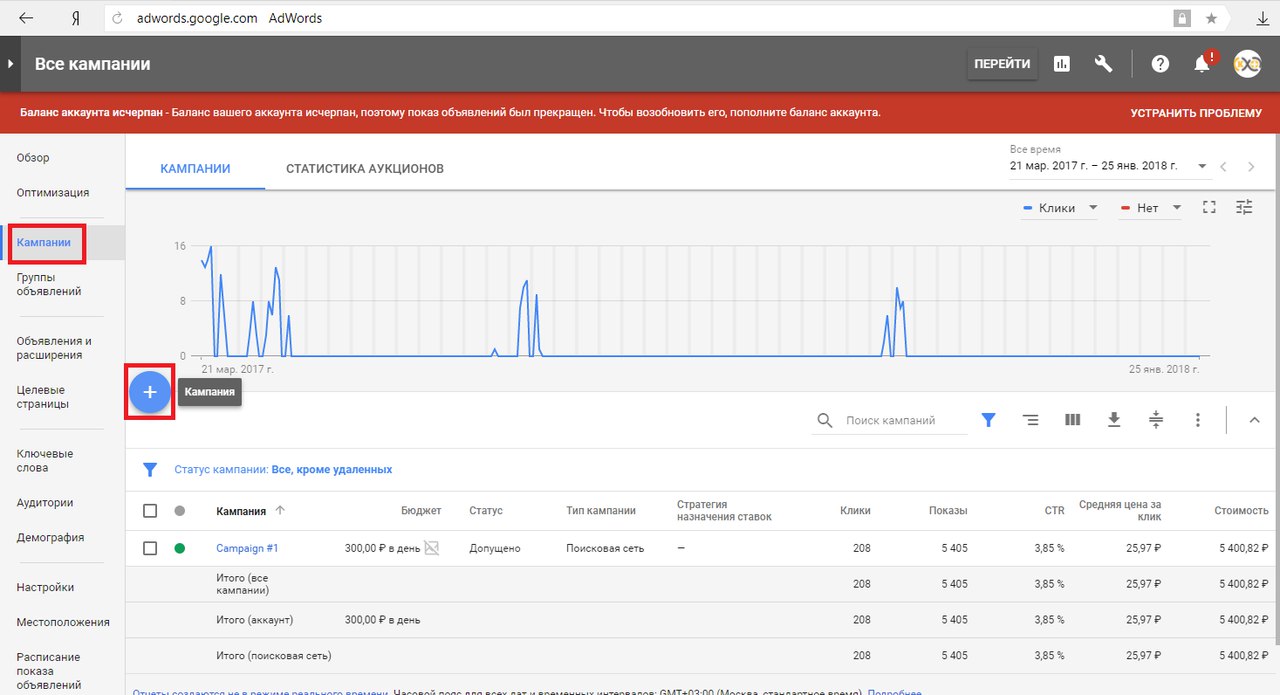Click the Поиск кампаний search field

(906, 421)
